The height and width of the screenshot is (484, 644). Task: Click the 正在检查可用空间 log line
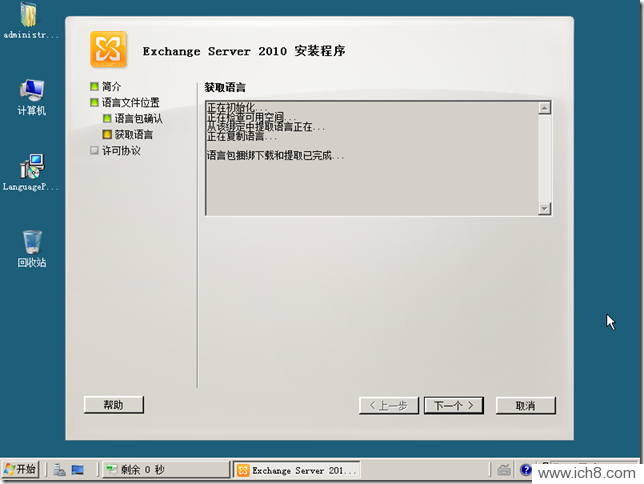pos(251,117)
